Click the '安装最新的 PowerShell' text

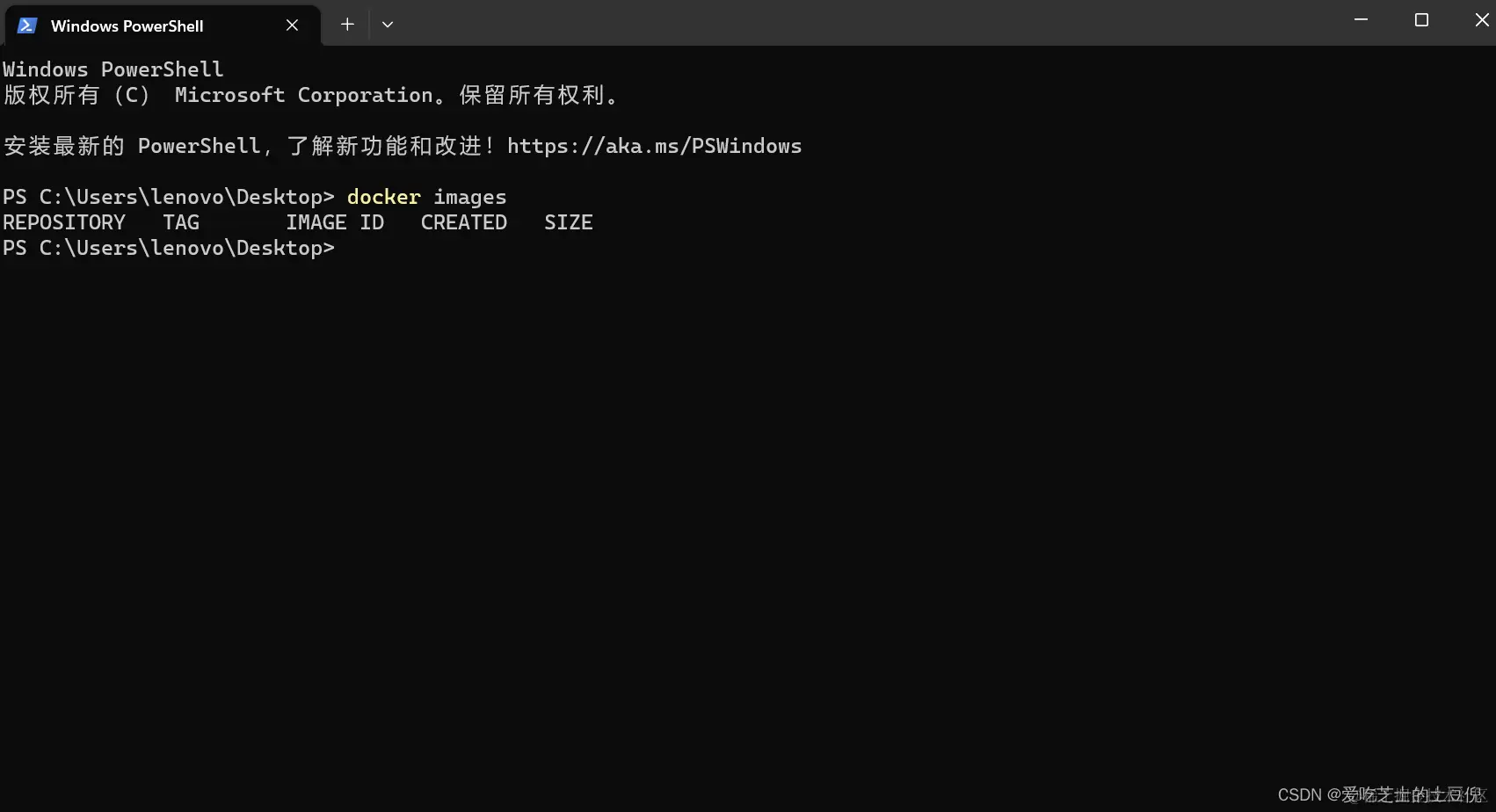[x=132, y=146]
